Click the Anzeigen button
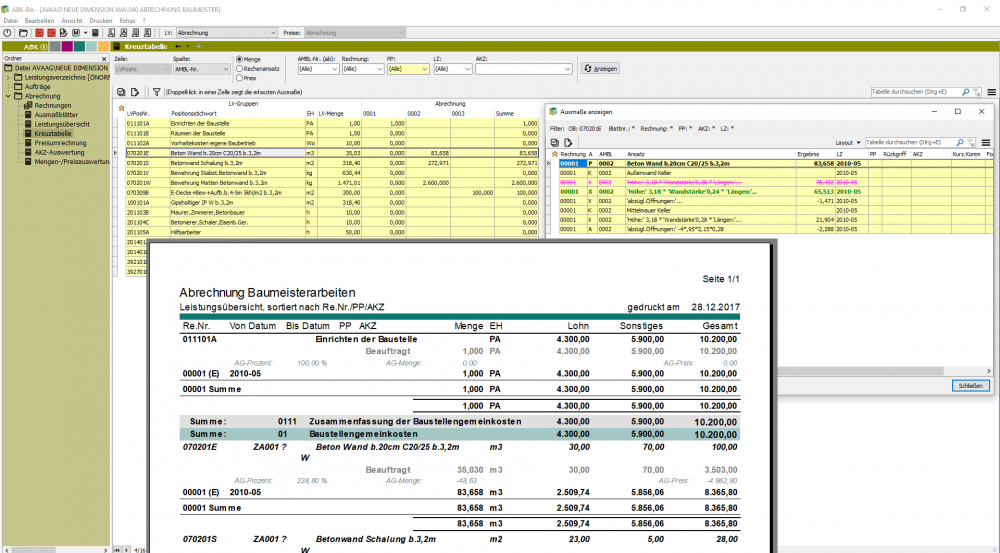The image size is (1000, 553). pyautogui.click(x=600, y=69)
